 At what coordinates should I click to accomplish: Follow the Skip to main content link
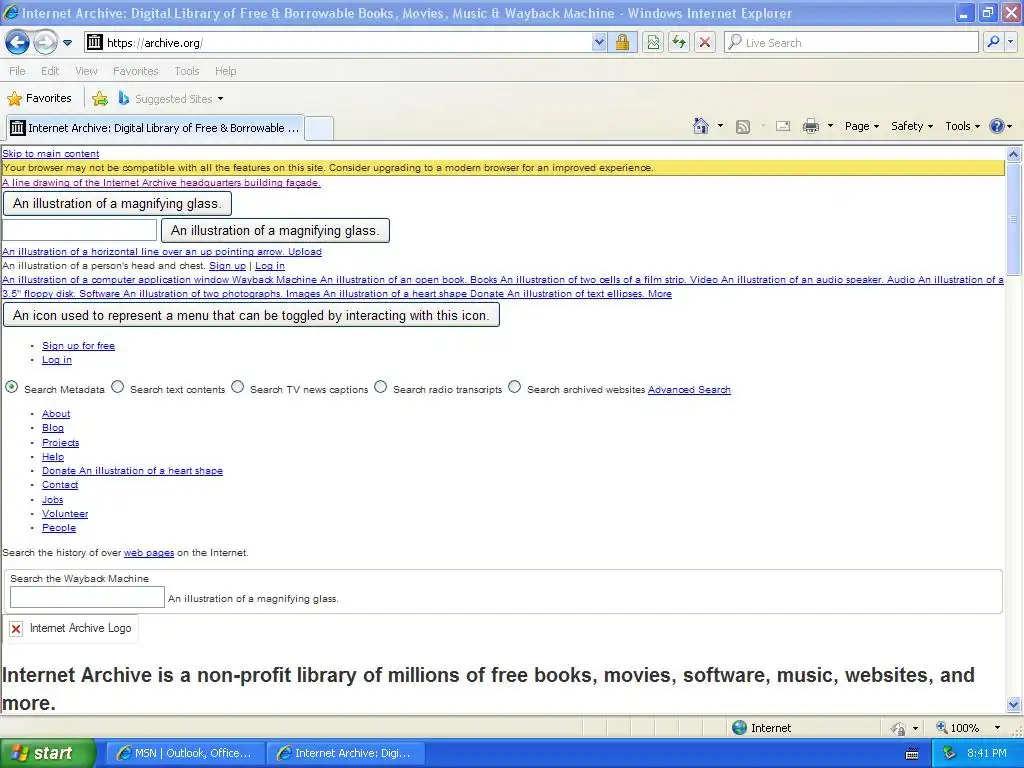(50, 153)
